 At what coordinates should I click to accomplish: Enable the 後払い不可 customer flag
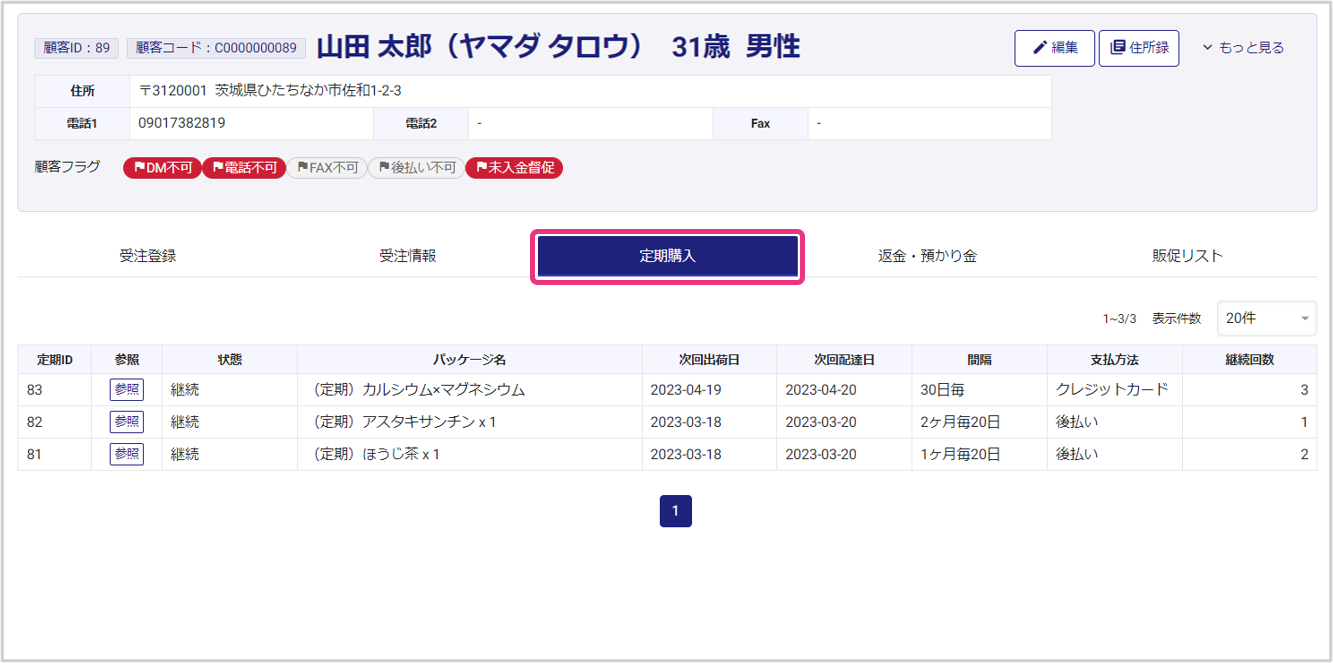(x=416, y=168)
